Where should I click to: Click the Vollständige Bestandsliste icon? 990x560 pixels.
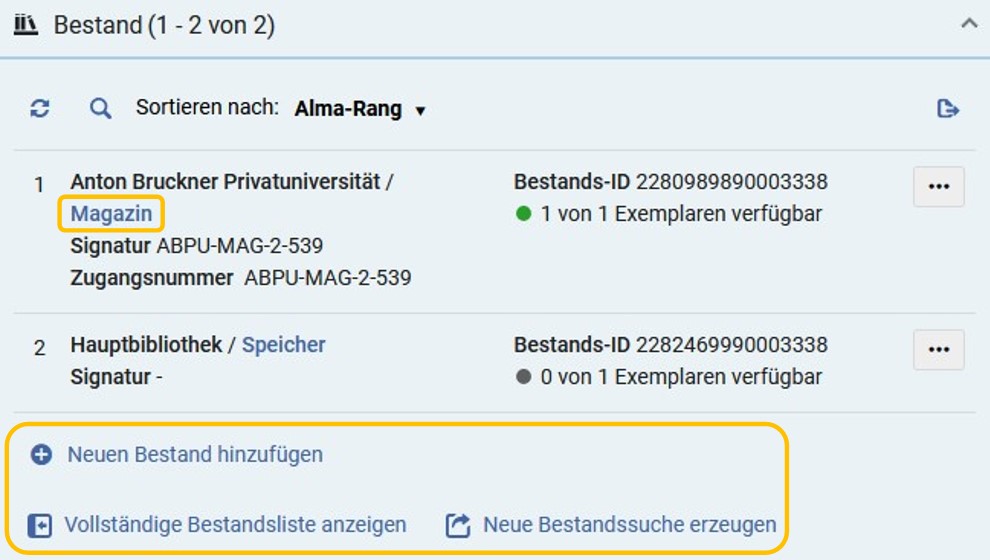(x=40, y=525)
